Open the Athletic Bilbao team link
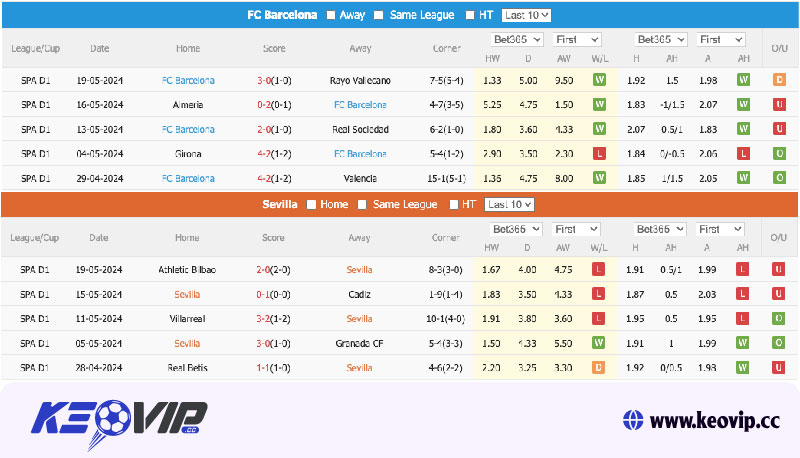Viewport: 800px width, 458px height. [187, 270]
